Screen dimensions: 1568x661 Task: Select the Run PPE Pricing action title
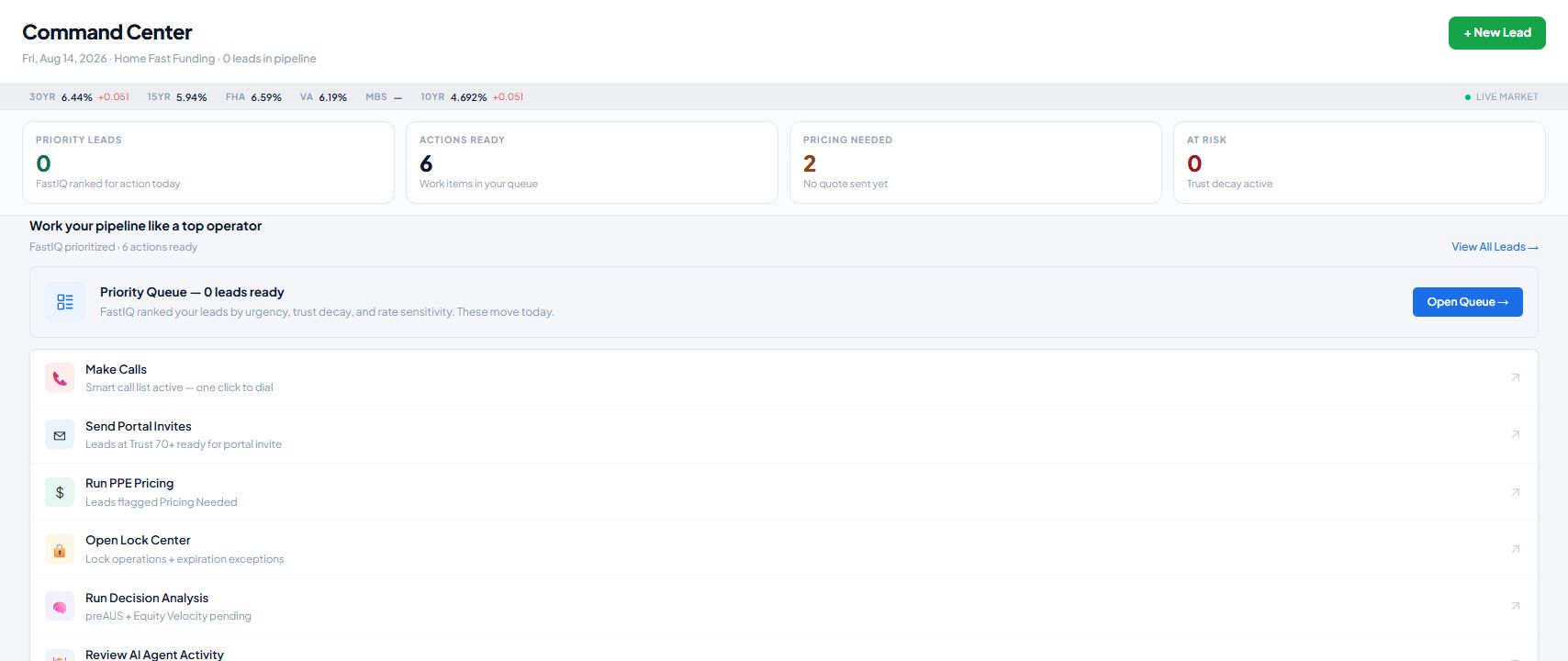coord(129,483)
